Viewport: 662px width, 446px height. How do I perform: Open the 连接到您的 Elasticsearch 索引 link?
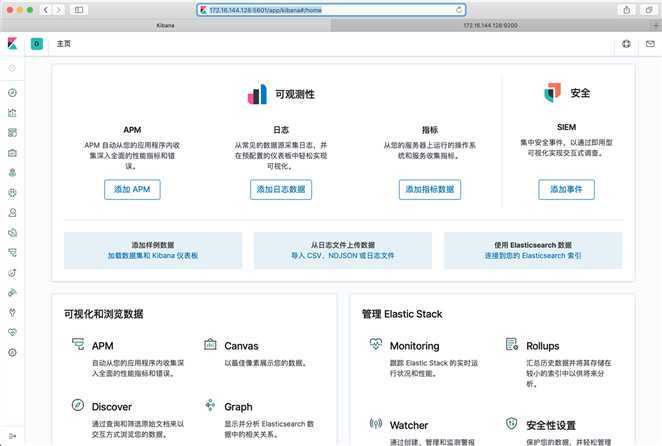[x=533, y=256]
